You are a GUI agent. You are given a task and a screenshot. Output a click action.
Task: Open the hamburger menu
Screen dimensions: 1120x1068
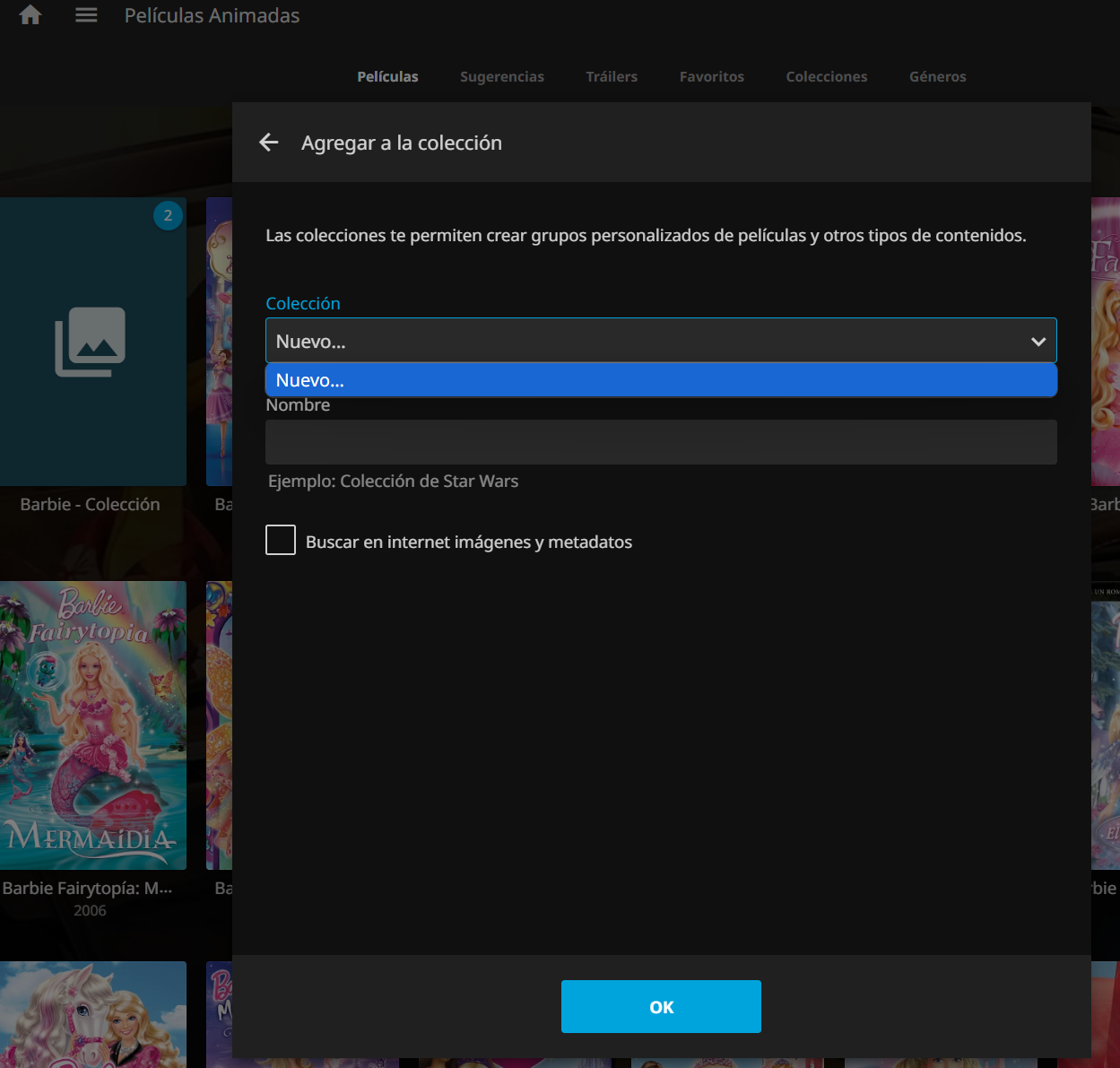point(86,15)
